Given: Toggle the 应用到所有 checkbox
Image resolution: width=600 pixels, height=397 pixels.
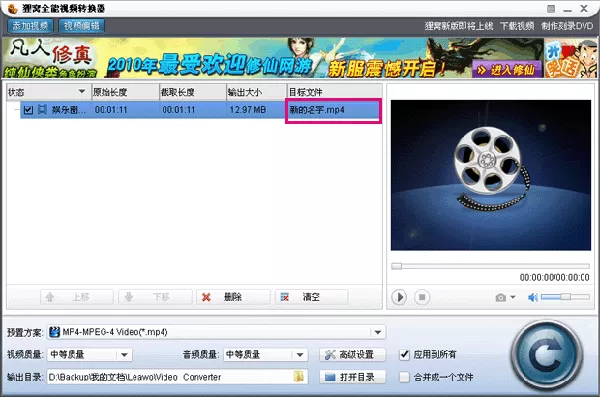Looking at the screenshot, I should [x=404, y=355].
